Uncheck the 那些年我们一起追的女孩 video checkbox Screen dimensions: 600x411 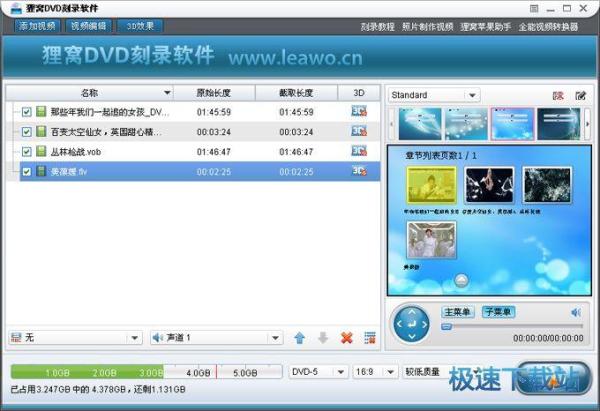(x=26, y=112)
